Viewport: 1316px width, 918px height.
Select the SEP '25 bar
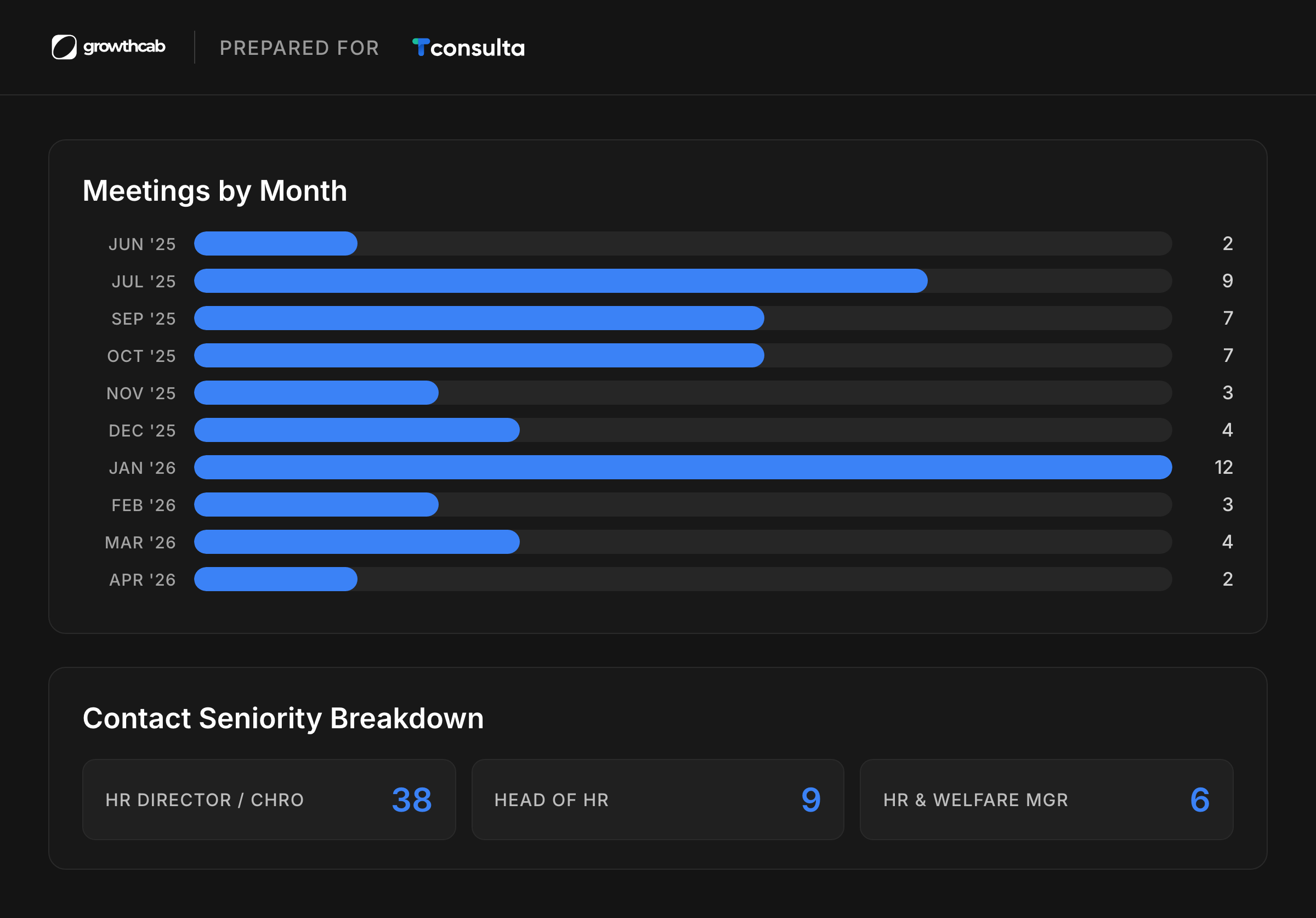click(479, 318)
